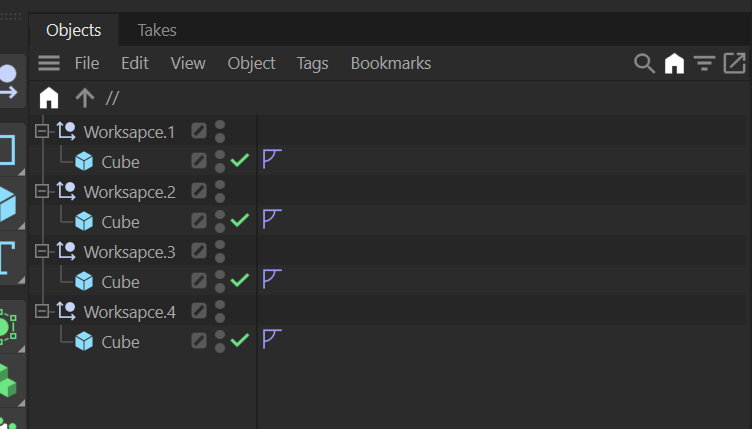Select the Cube under Worksapce.4
The image size is (752, 429).
click(120, 341)
